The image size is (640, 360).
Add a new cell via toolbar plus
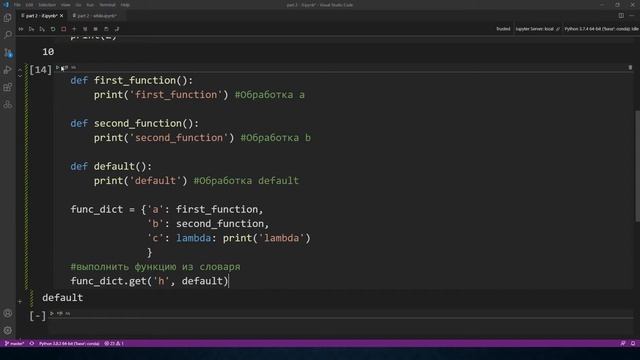(x=74, y=29)
